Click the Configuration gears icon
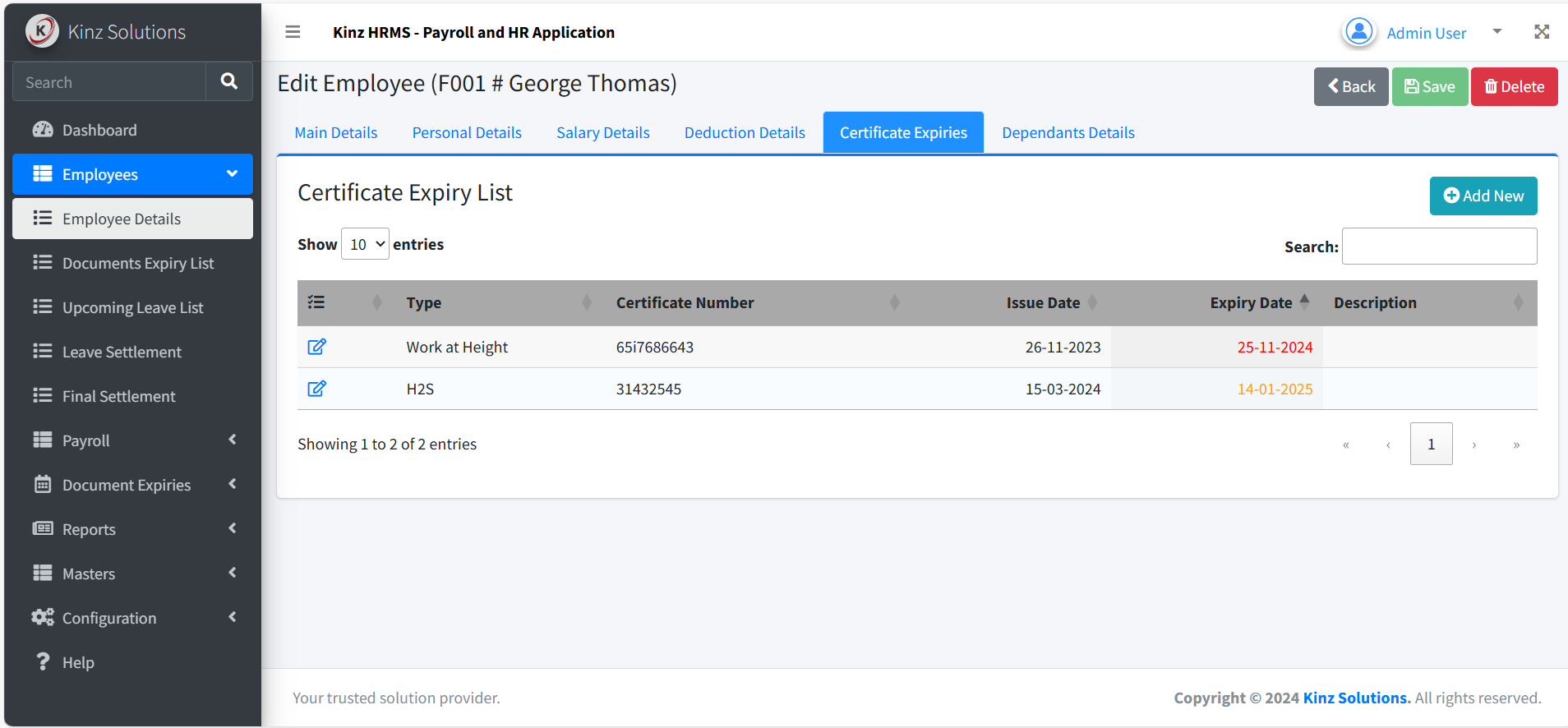This screenshot has width=1568, height=728. tap(43, 617)
